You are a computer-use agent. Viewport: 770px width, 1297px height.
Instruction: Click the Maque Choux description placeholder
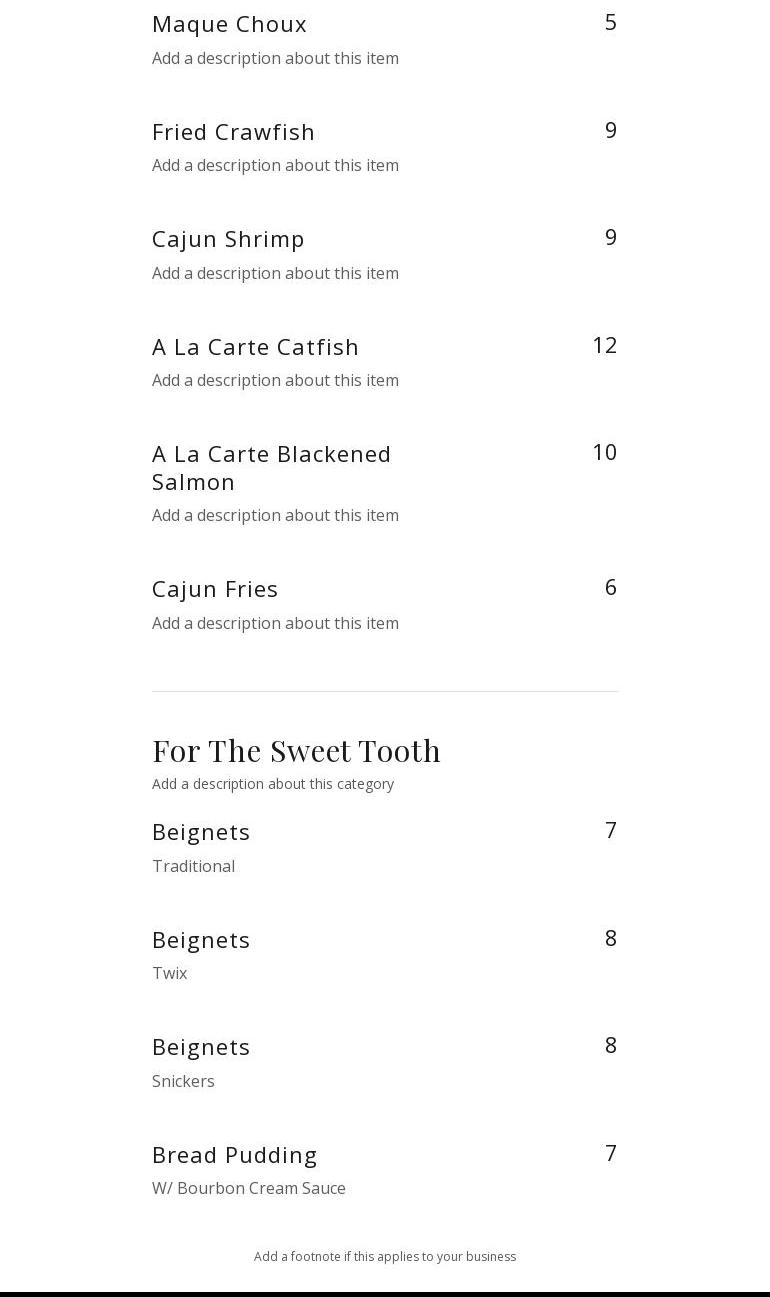pyautogui.click(x=275, y=58)
